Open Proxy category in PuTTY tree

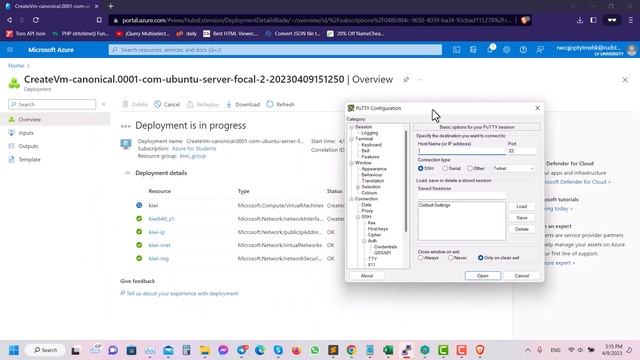(367, 211)
